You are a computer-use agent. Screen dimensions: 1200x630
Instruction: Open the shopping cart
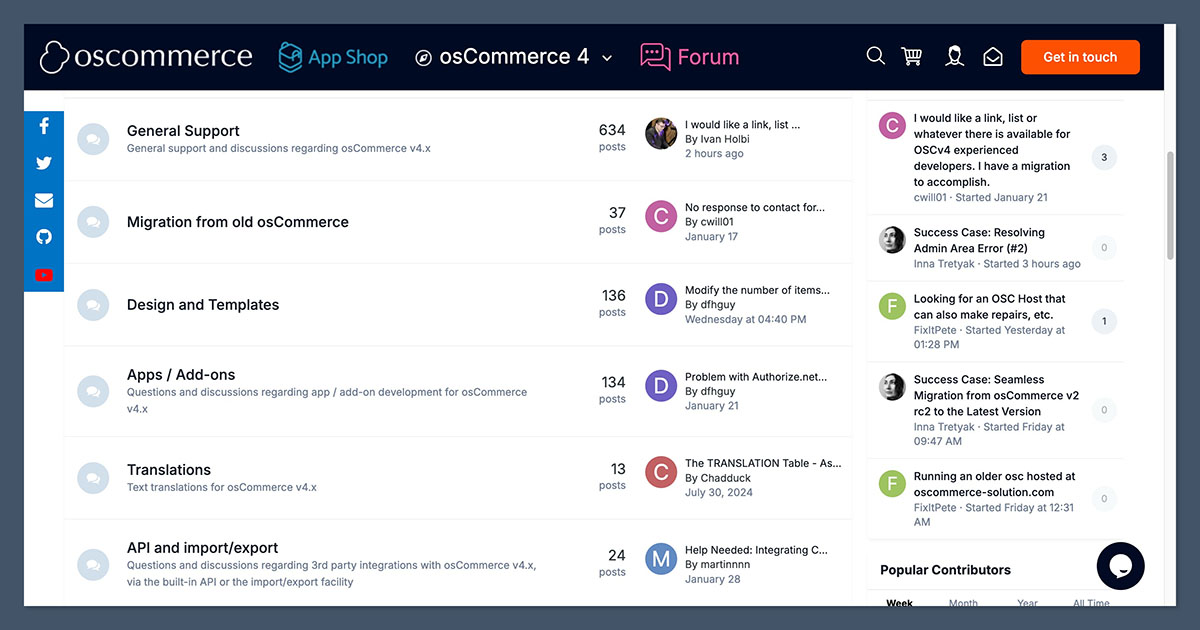pyautogui.click(x=912, y=56)
